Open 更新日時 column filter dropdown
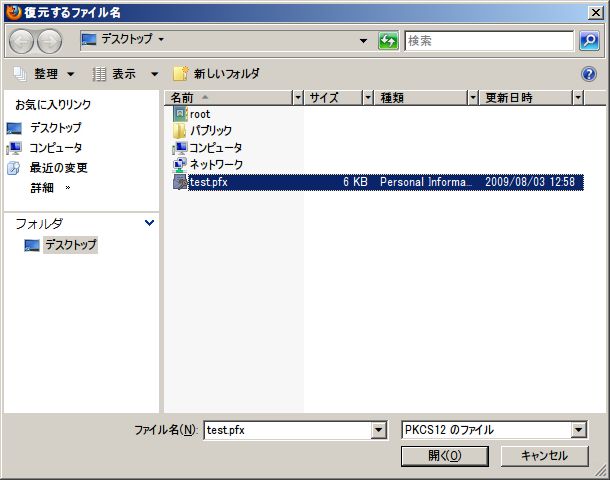The width and height of the screenshot is (610, 480). pyautogui.click(x=578, y=98)
